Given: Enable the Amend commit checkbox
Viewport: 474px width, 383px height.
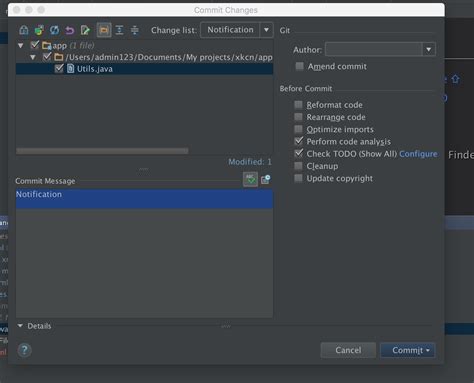Looking at the screenshot, I should click(x=299, y=66).
